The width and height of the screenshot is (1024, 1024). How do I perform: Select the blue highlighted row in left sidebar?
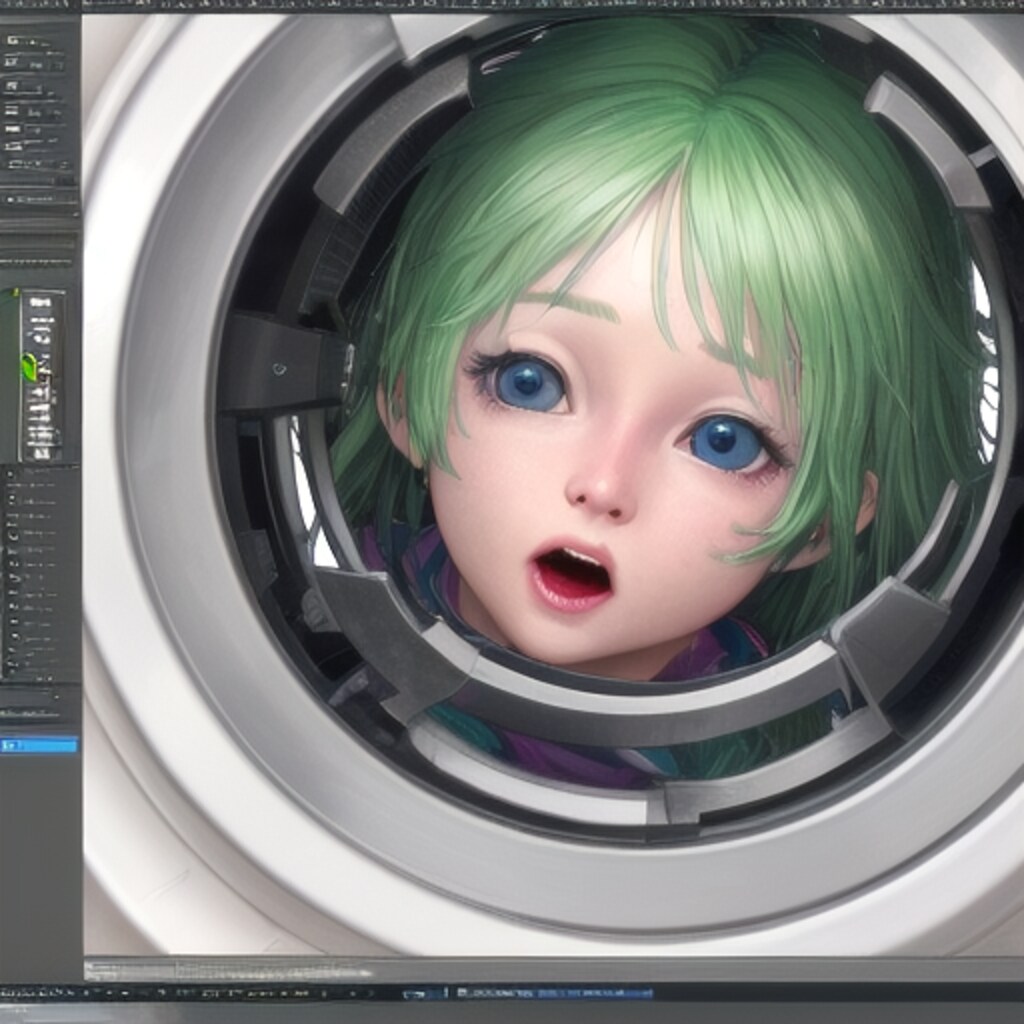(40, 745)
